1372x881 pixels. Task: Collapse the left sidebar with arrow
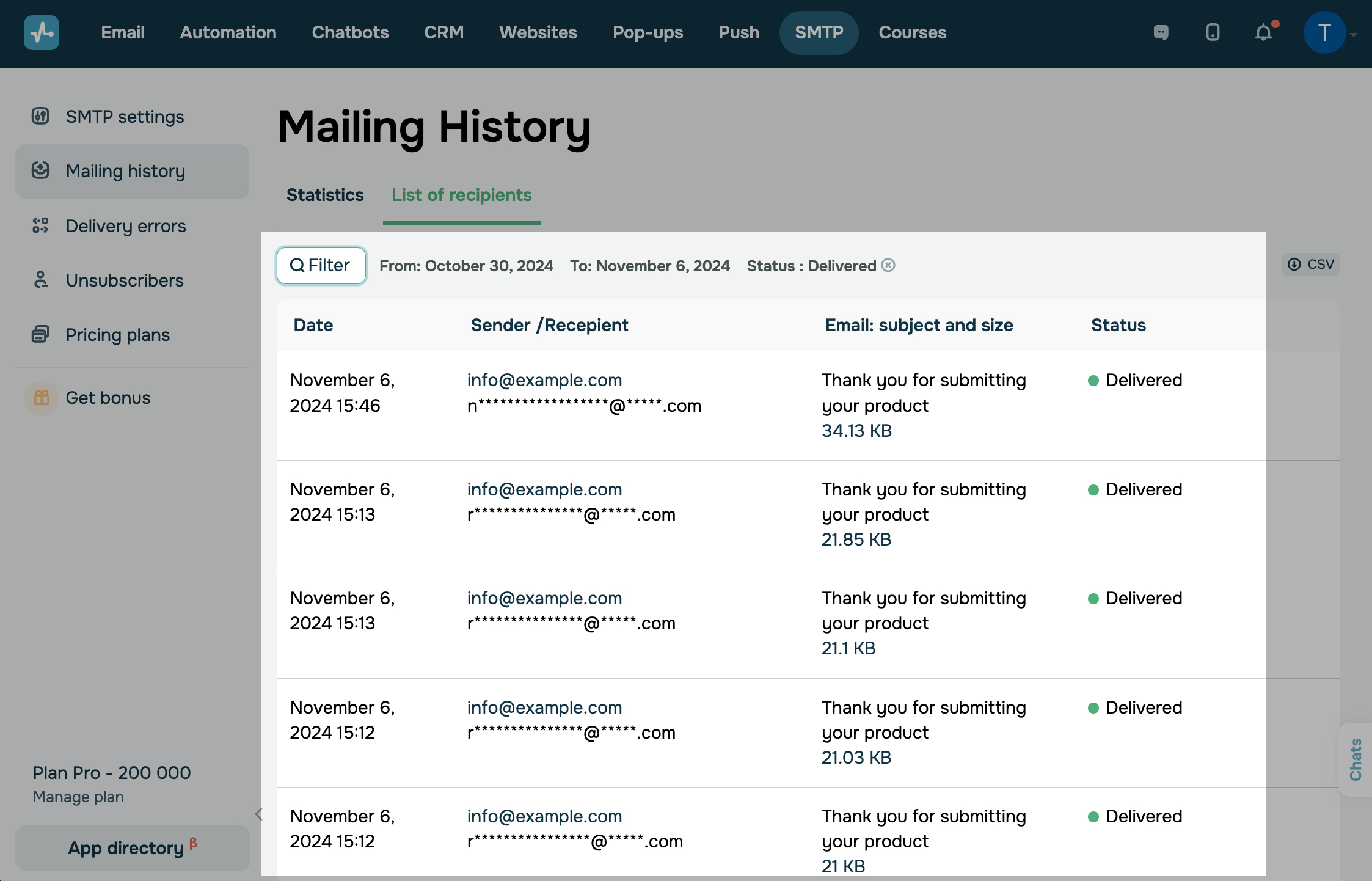(x=259, y=814)
